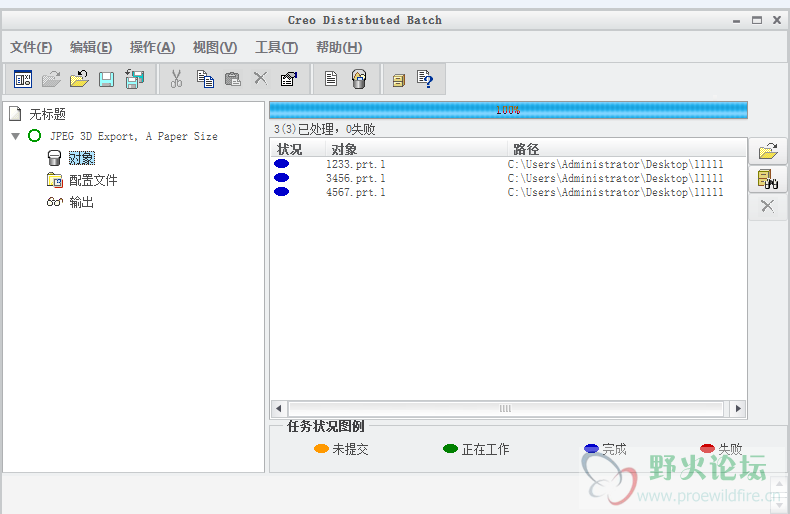Click the blank page icon beside 无标题
Viewport: 790px width, 514px height.
click(x=16, y=114)
